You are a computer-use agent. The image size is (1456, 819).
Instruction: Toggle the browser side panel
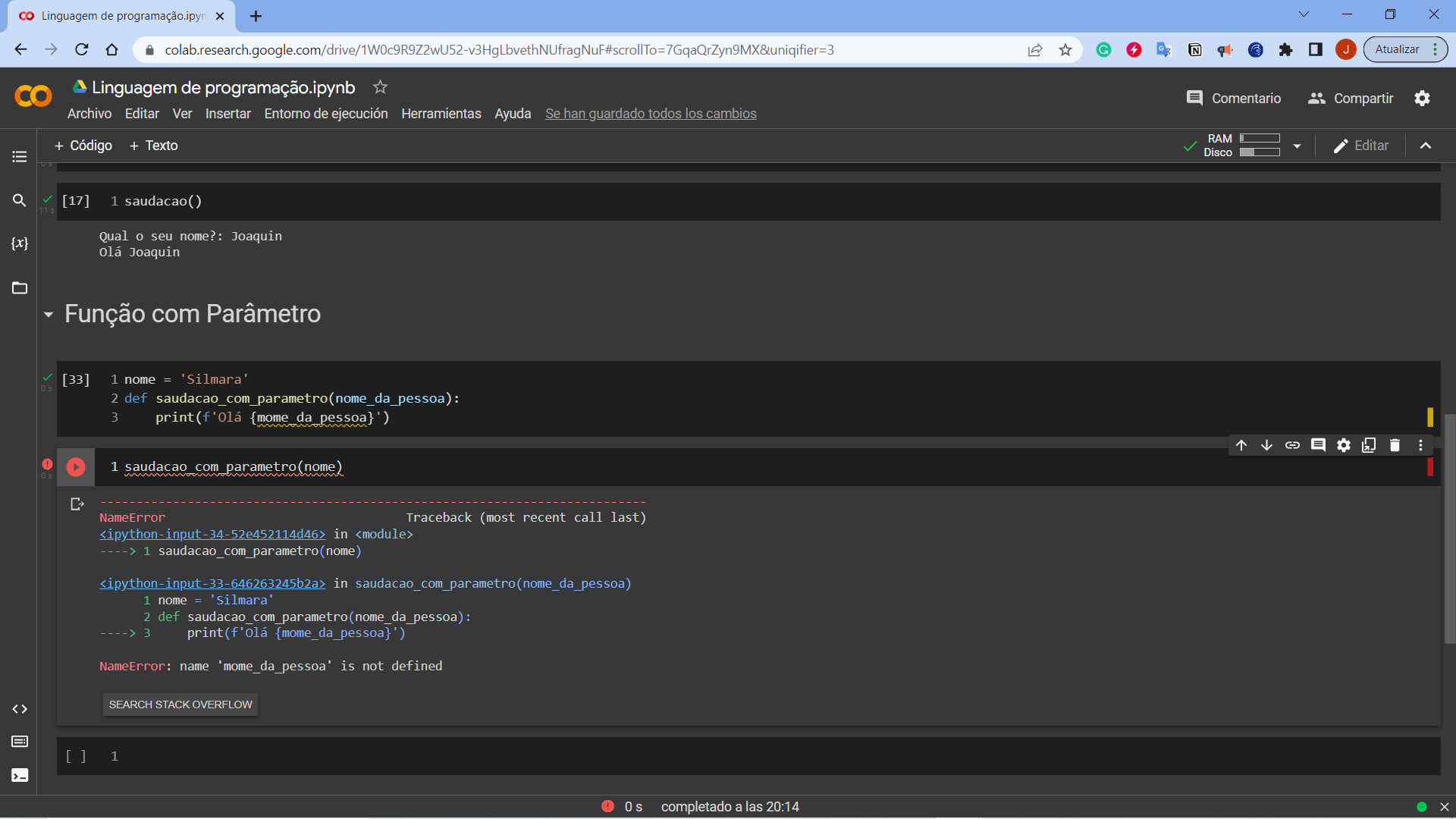point(1316,50)
